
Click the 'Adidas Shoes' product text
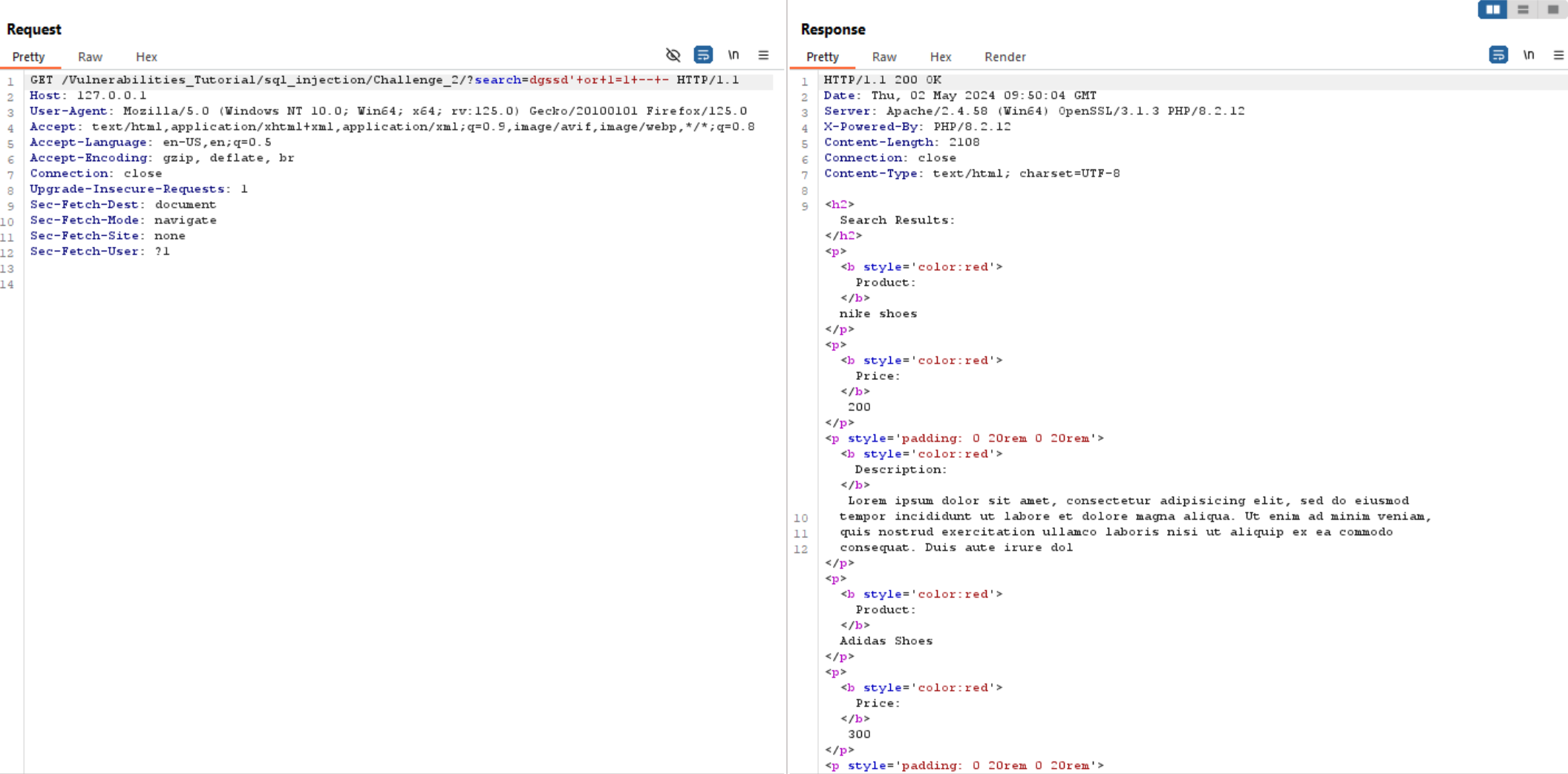[x=886, y=641]
